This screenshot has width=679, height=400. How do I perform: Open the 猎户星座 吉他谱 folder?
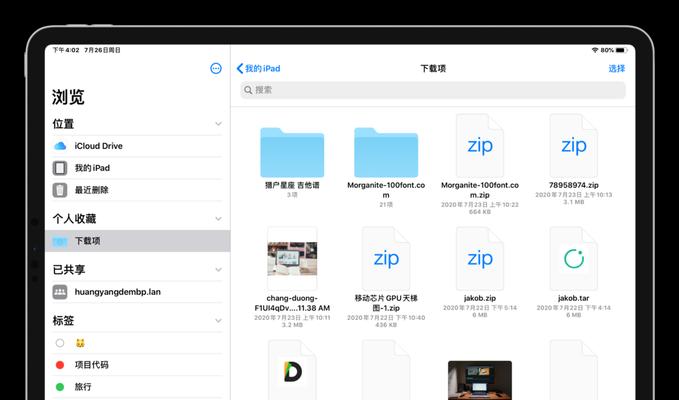pyautogui.click(x=292, y=152)
